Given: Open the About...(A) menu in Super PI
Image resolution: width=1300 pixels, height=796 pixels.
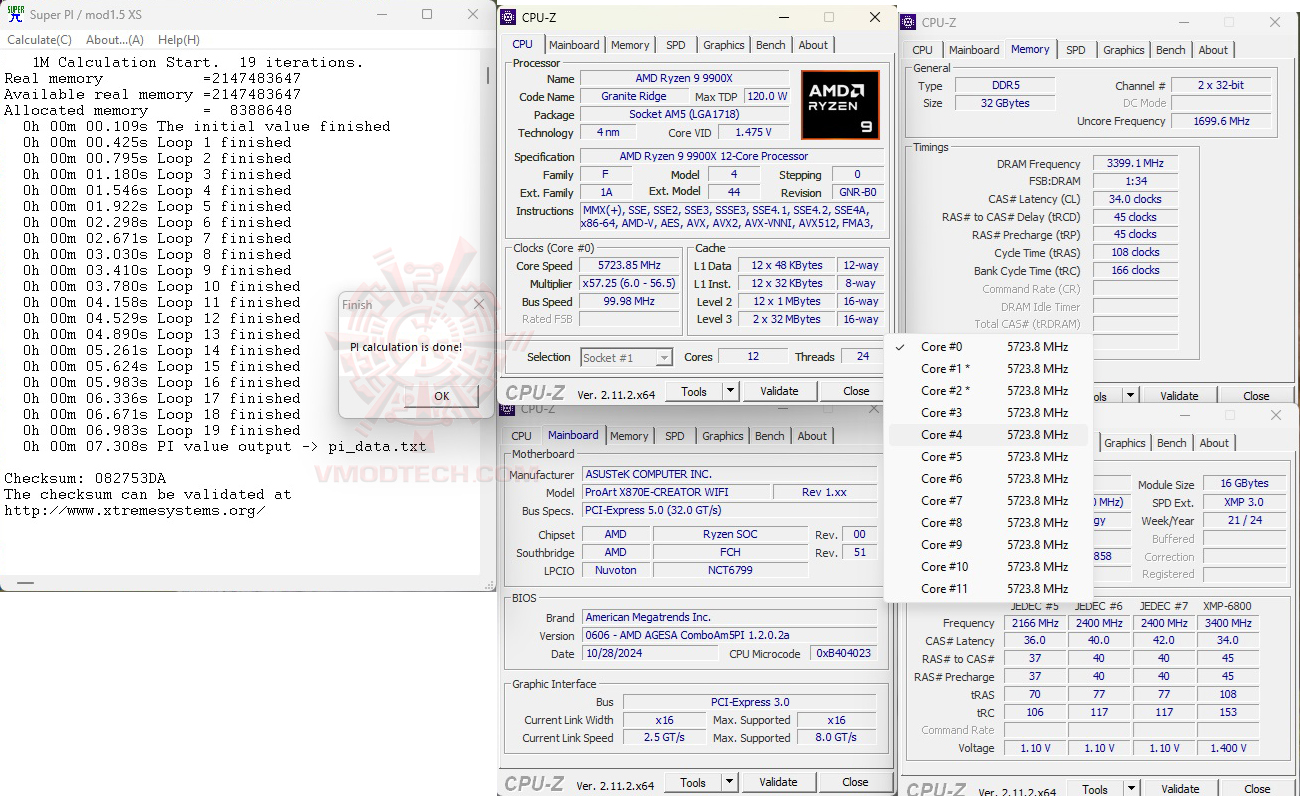Looking at the screenshot, I should [115, 40].
